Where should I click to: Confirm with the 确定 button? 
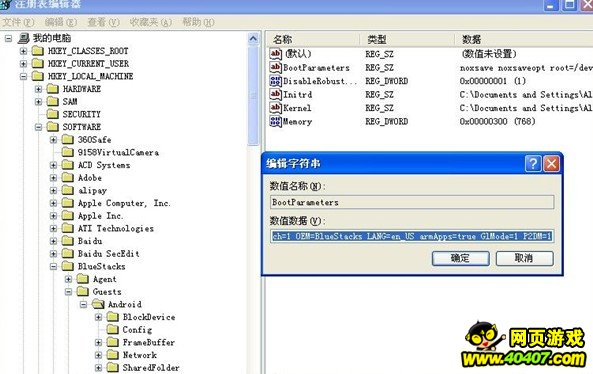(460, 258)
